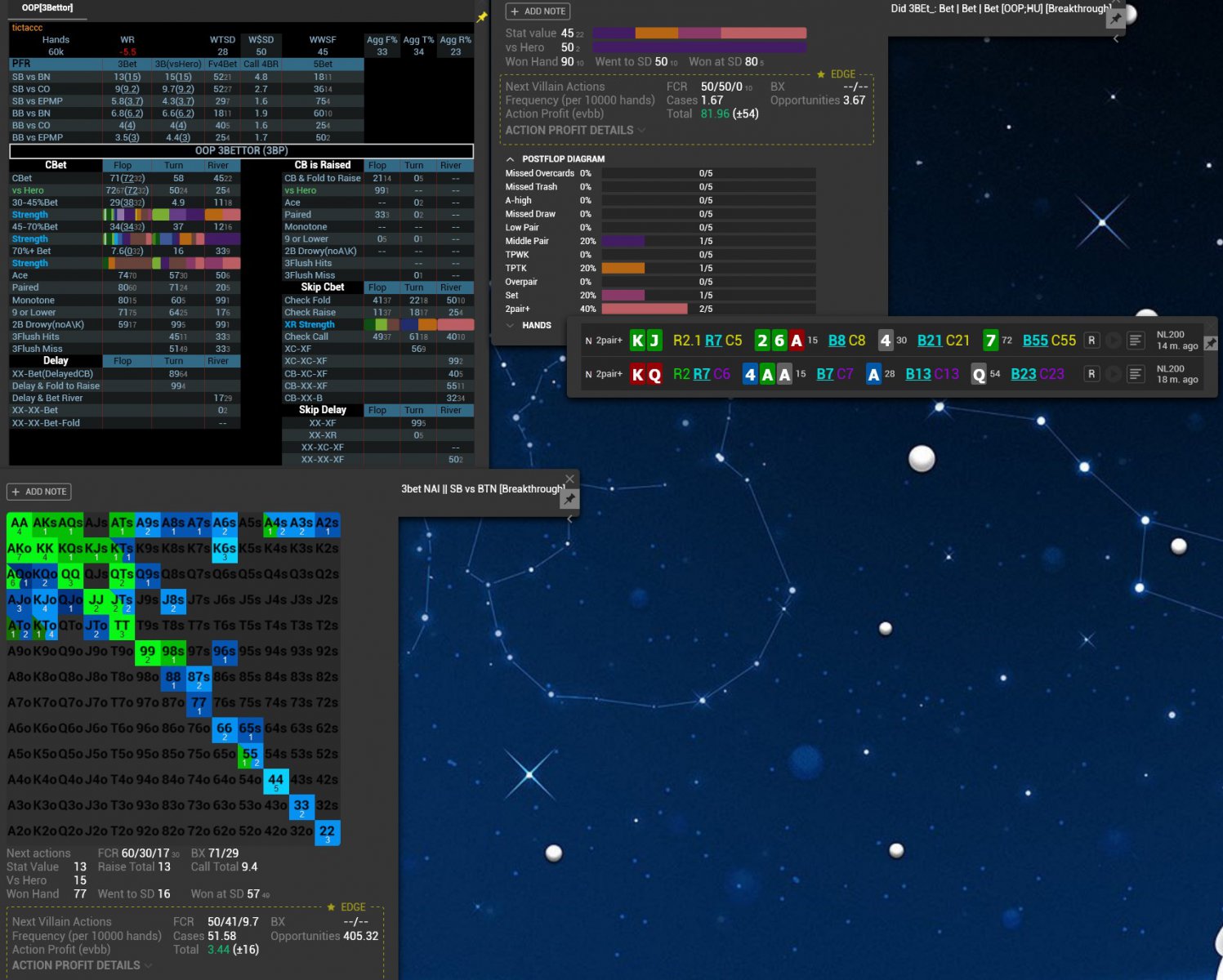Open the replayer R icon for the KJ hand
The width and height of the screenshot is (1223, 980).
(1091, 341)
